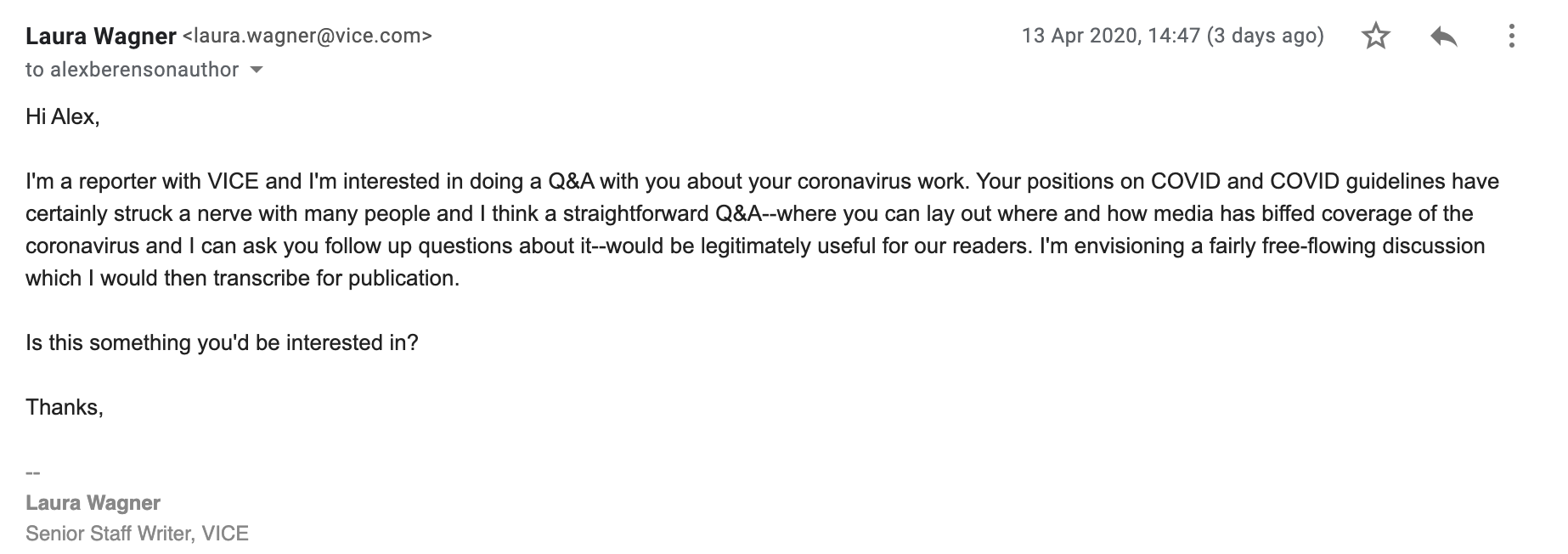The image size is (1568, 554).
Task: Expand recipient details arrow beside alexberensonauthor
Action: tap(257, 70)
